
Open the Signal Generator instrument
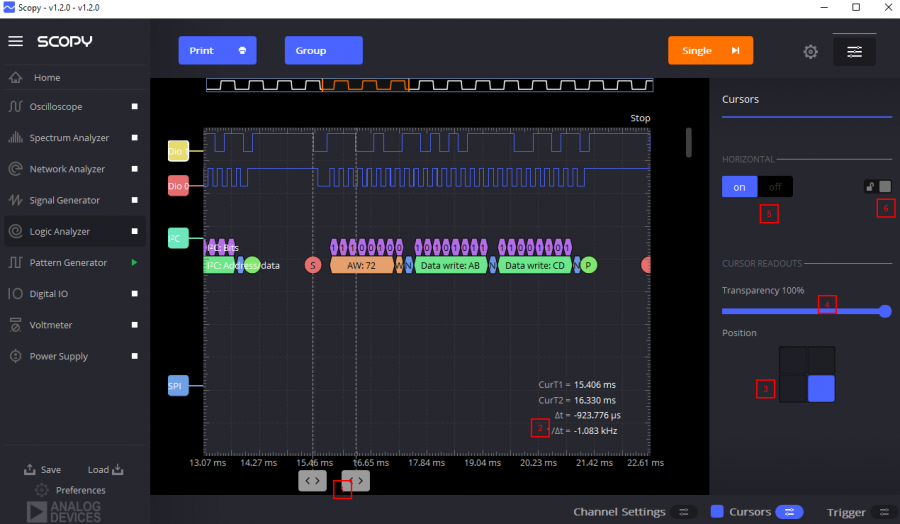64,200
